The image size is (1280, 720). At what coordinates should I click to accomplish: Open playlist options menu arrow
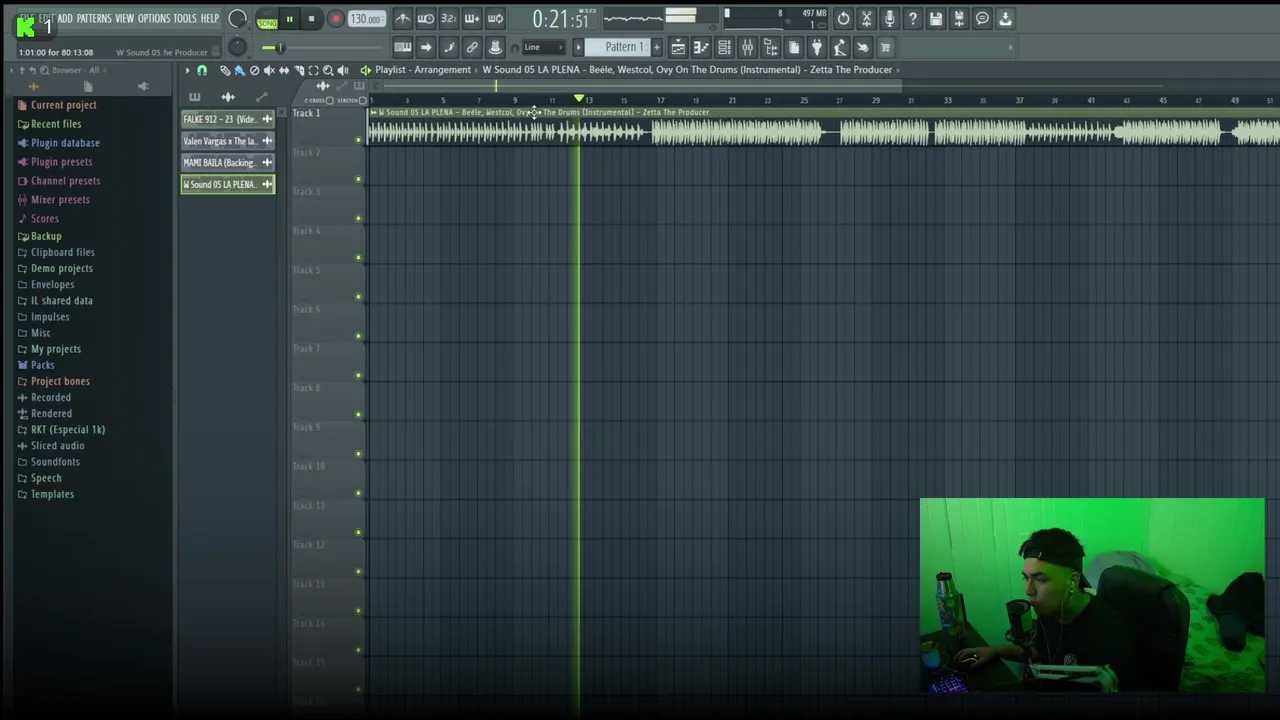click(186, 70)
